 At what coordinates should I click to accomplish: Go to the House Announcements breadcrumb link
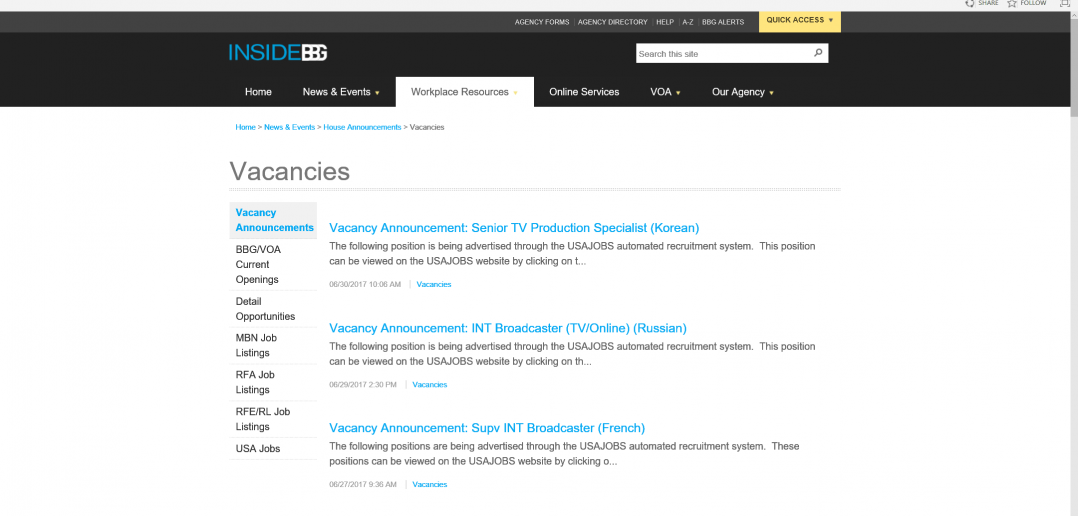point(362,127)
